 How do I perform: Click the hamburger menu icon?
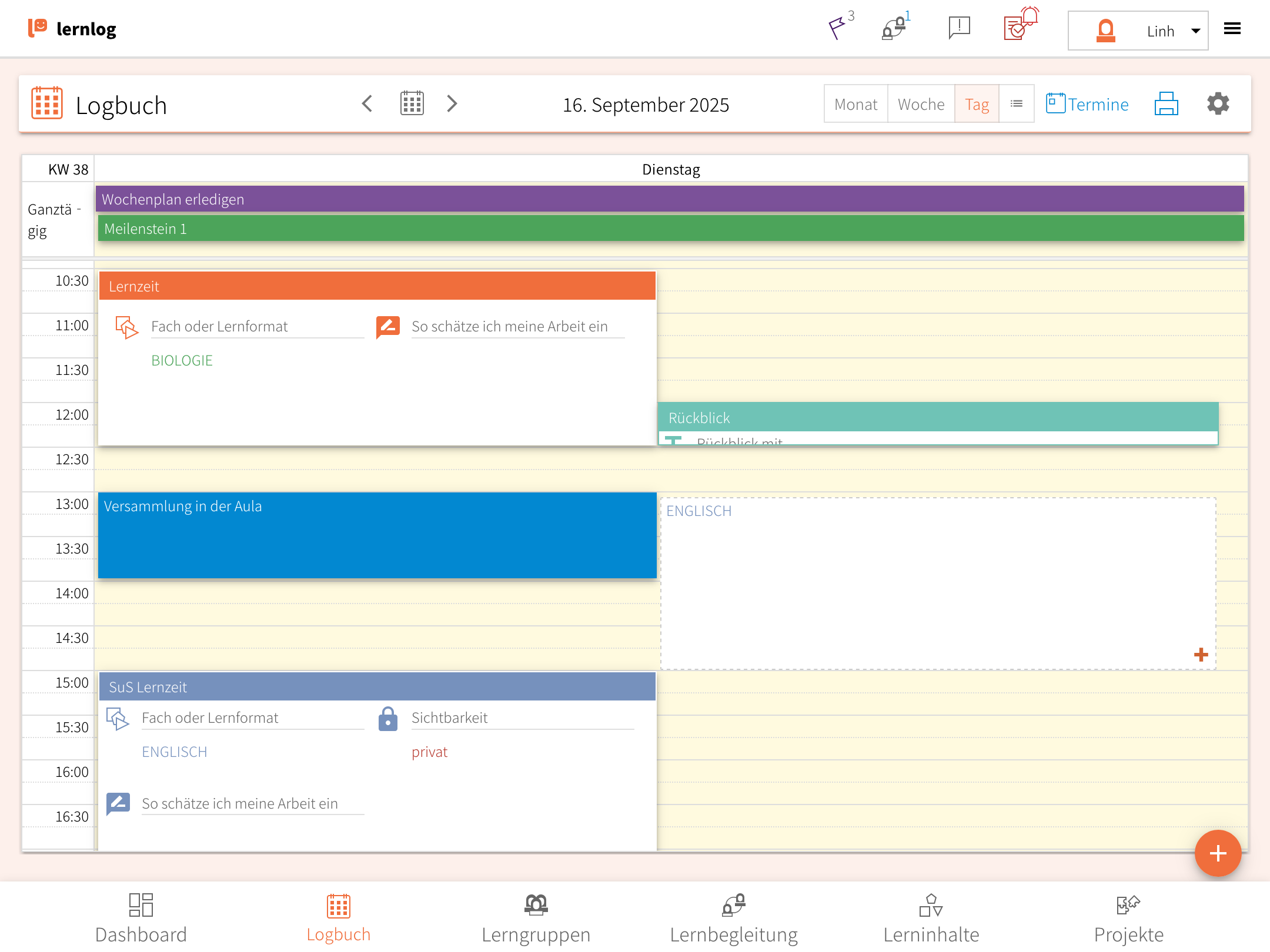tap(1232, 29)
